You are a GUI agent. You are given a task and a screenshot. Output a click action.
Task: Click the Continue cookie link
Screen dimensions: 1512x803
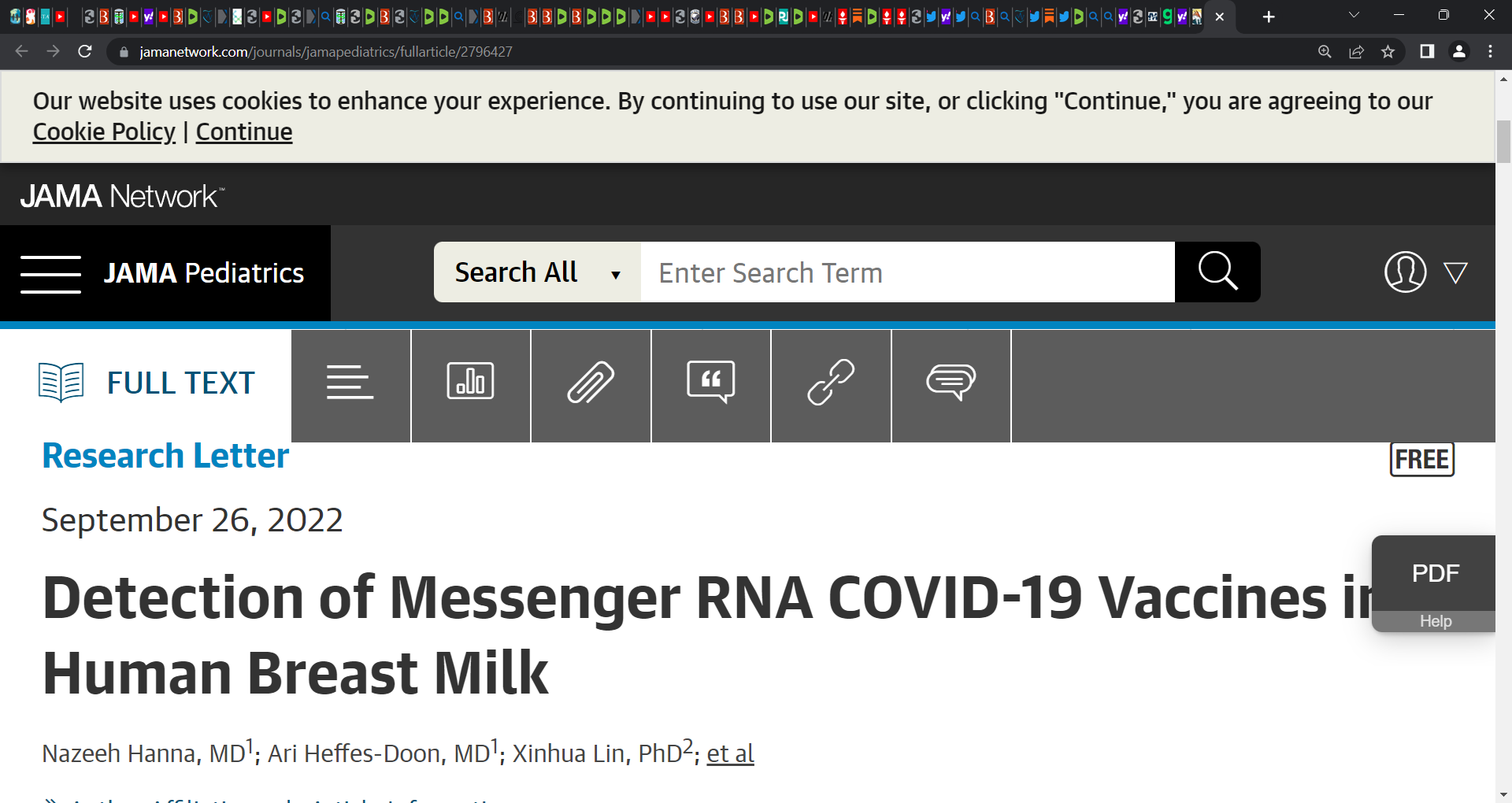pos(244,131)
